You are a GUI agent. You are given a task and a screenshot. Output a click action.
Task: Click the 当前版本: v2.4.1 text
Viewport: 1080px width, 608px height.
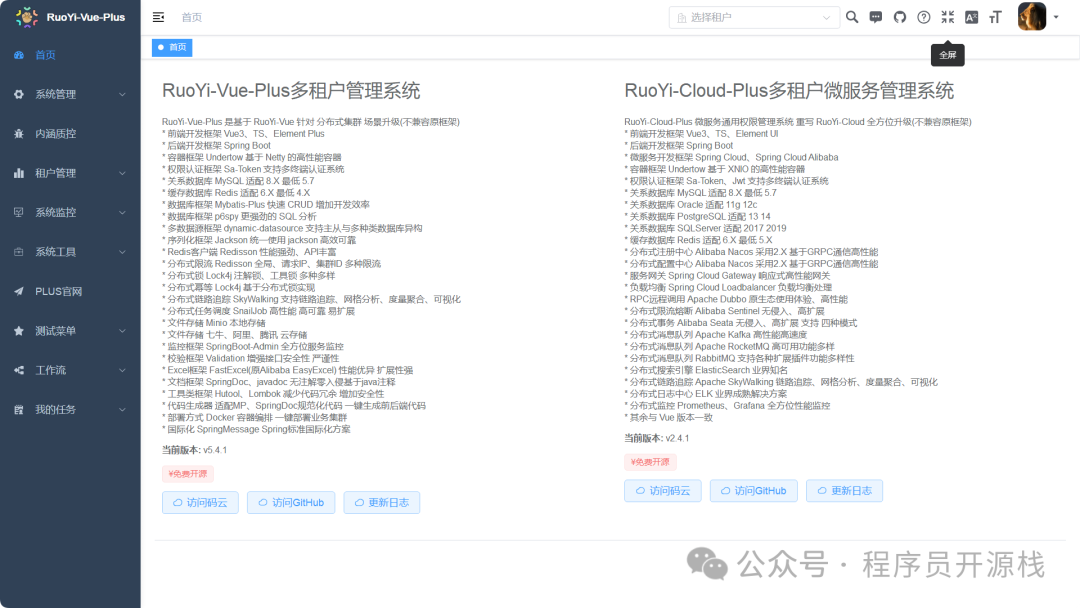coord(656,439)
